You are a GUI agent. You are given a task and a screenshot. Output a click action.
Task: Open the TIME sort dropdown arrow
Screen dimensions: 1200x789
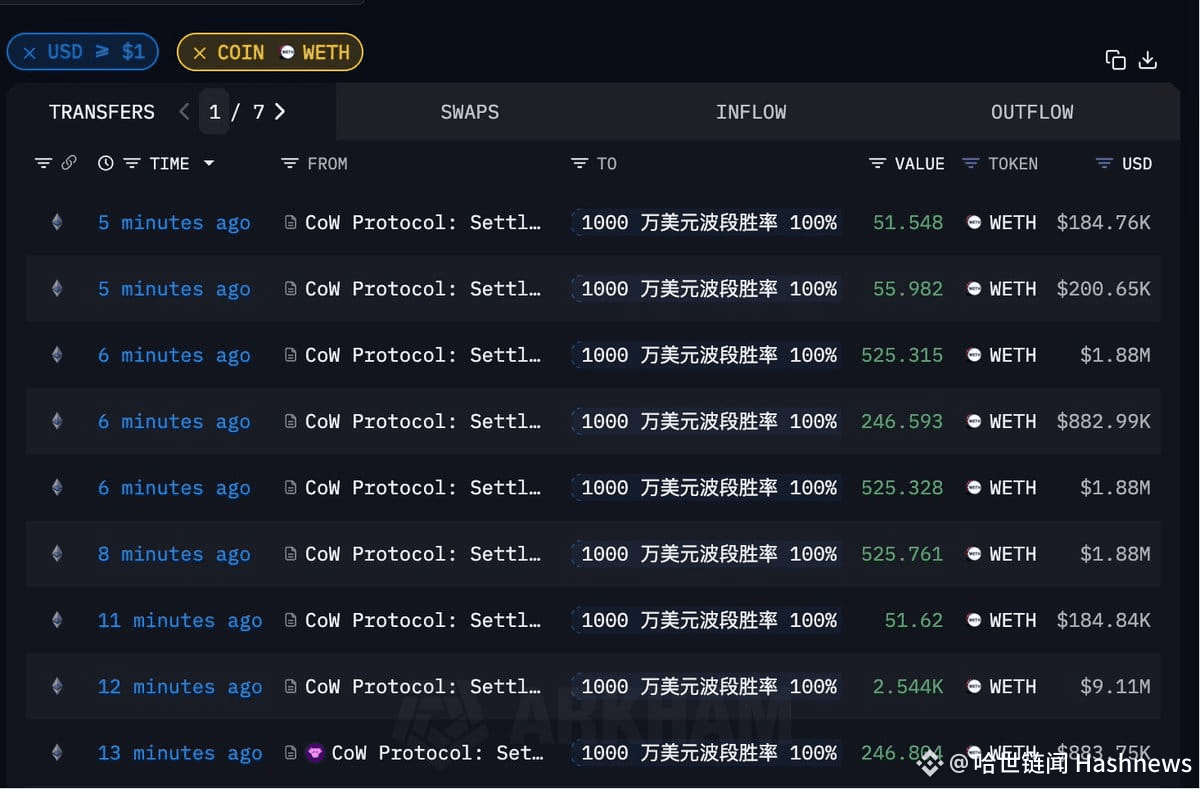209,163
